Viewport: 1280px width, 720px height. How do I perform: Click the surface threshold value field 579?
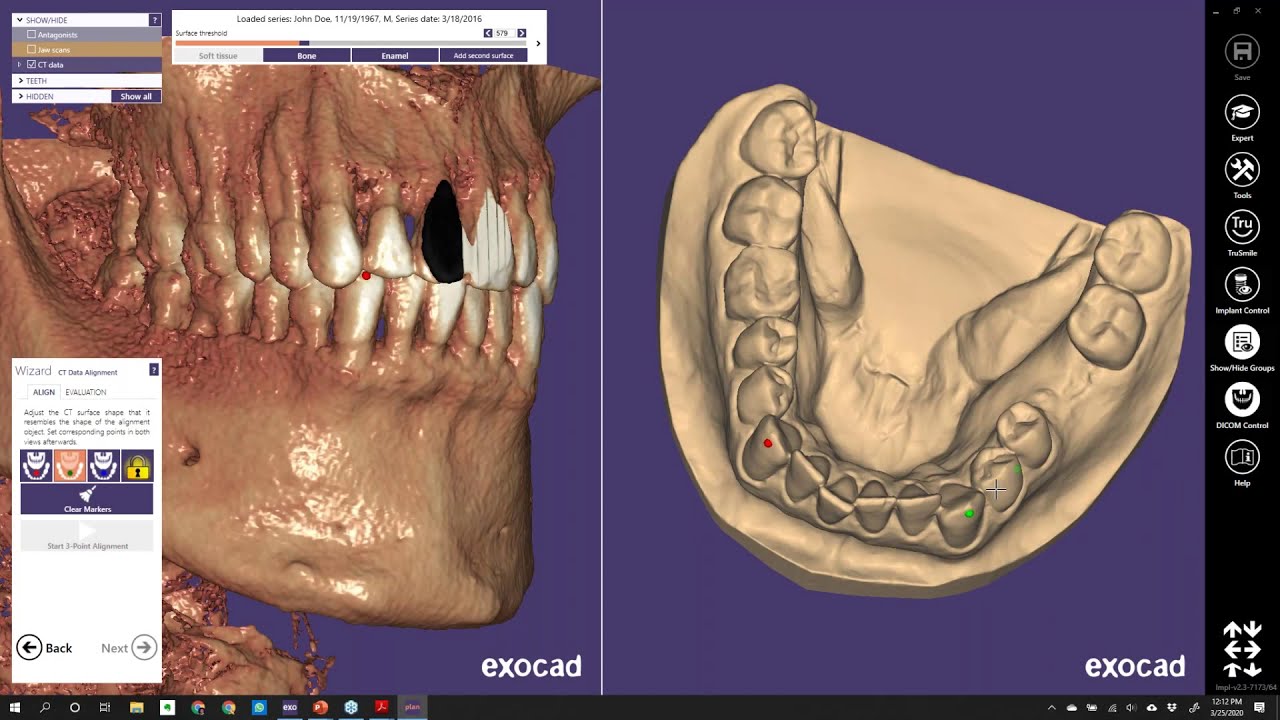(504, 33)
